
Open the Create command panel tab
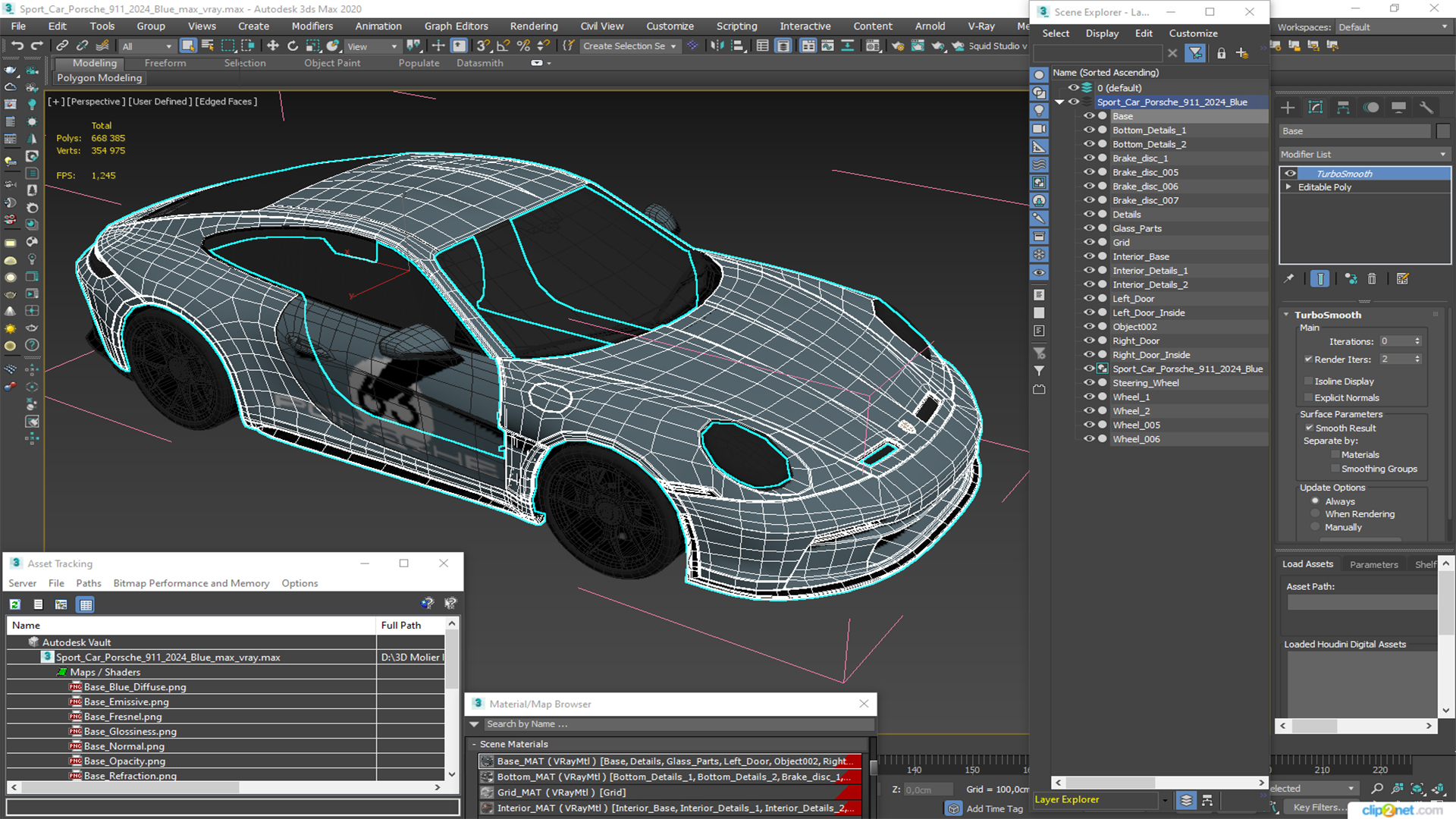(1288, 108)
